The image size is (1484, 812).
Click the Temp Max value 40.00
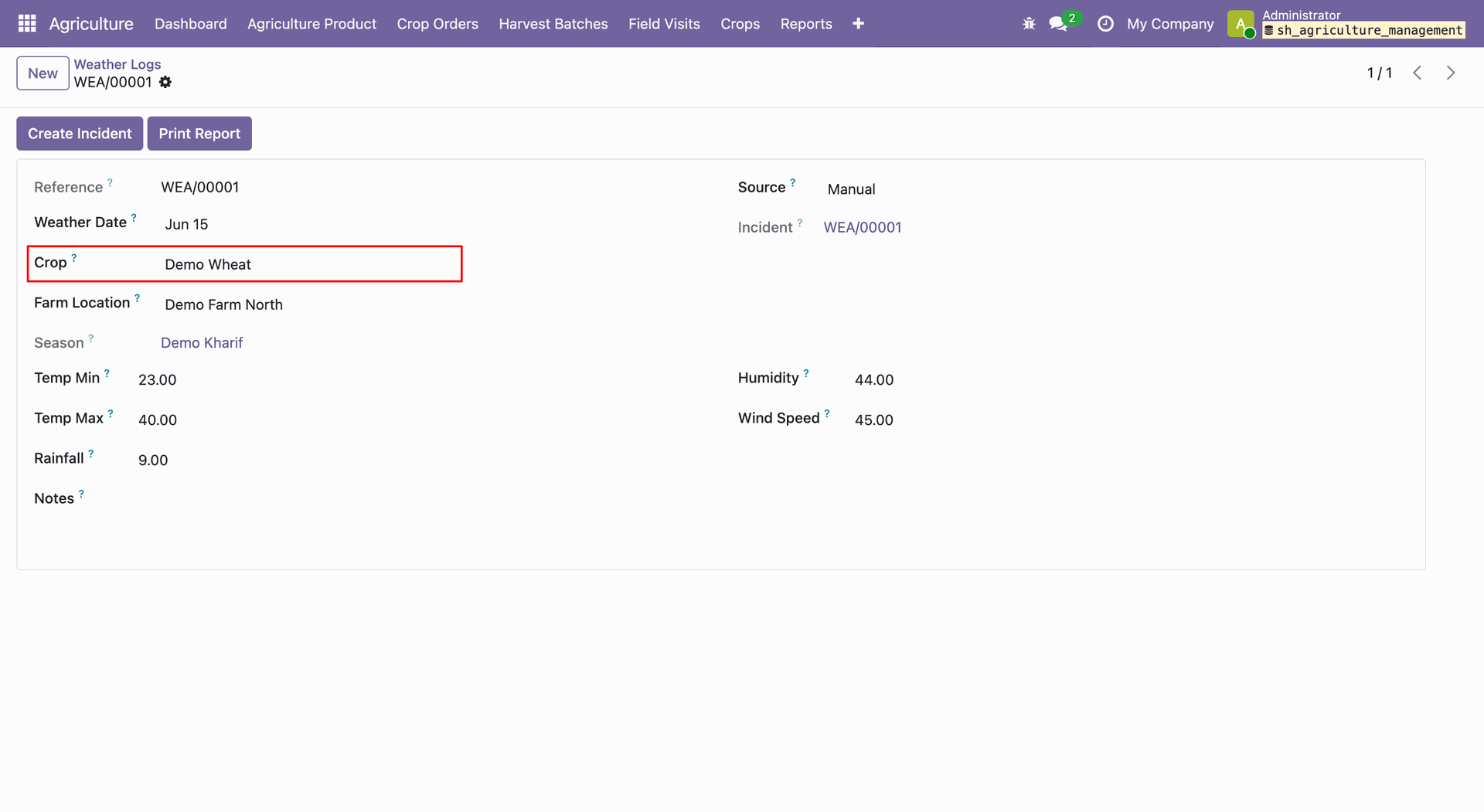[158, 420]
